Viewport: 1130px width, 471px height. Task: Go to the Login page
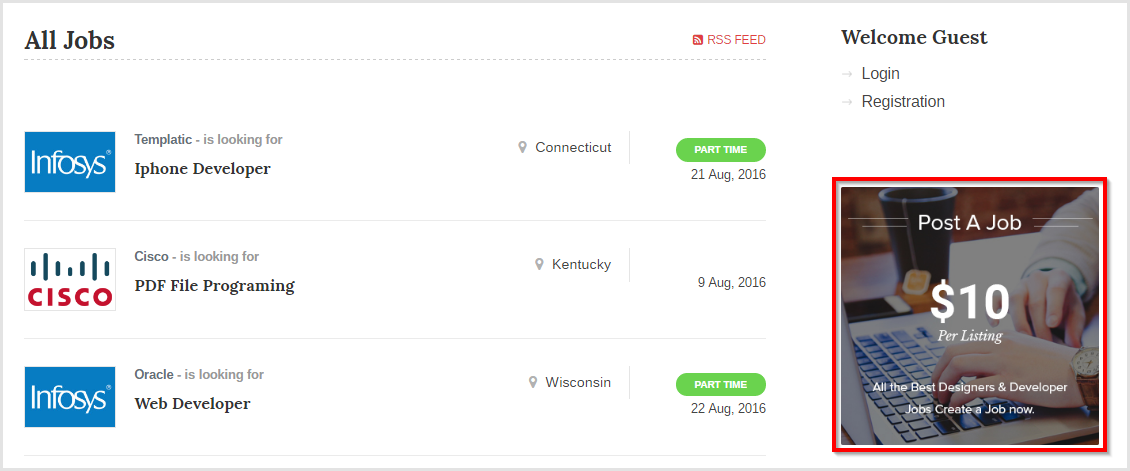click(880, 74)
